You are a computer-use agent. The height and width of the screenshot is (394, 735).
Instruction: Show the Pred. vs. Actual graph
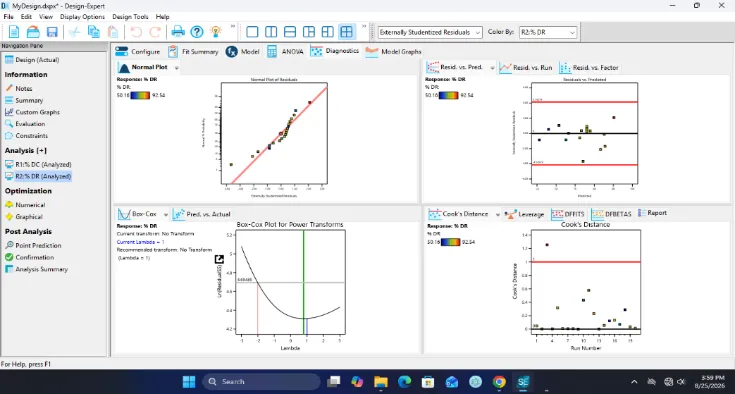[x=202, y=214]
